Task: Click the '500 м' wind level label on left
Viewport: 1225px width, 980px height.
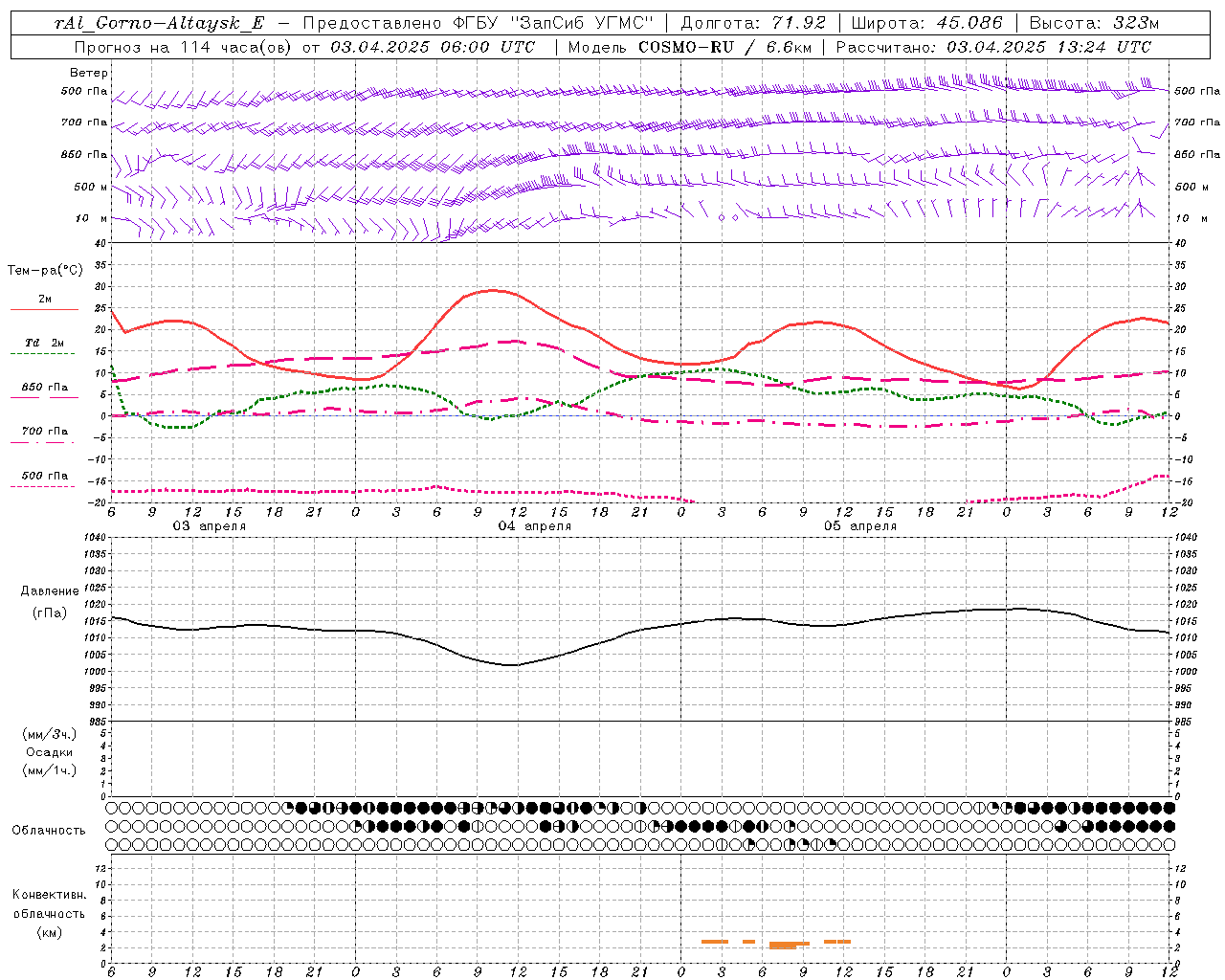Action: pyautogui.click(x=91, y=187)
